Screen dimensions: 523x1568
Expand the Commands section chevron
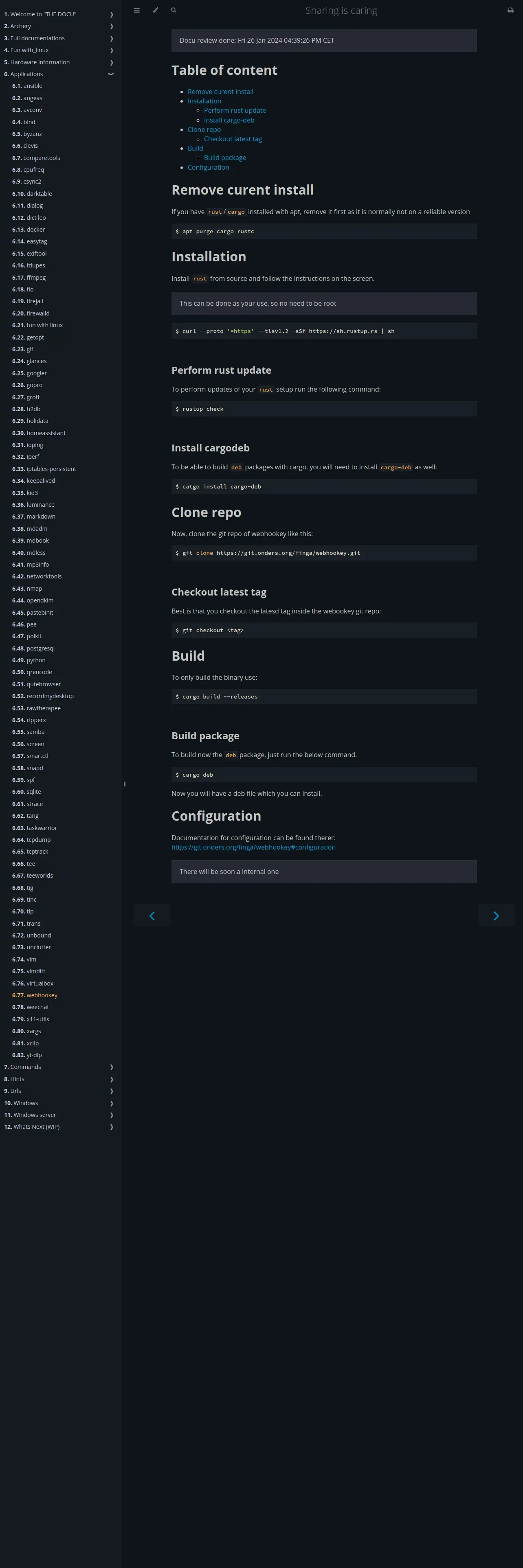[x=112, y=1067]
